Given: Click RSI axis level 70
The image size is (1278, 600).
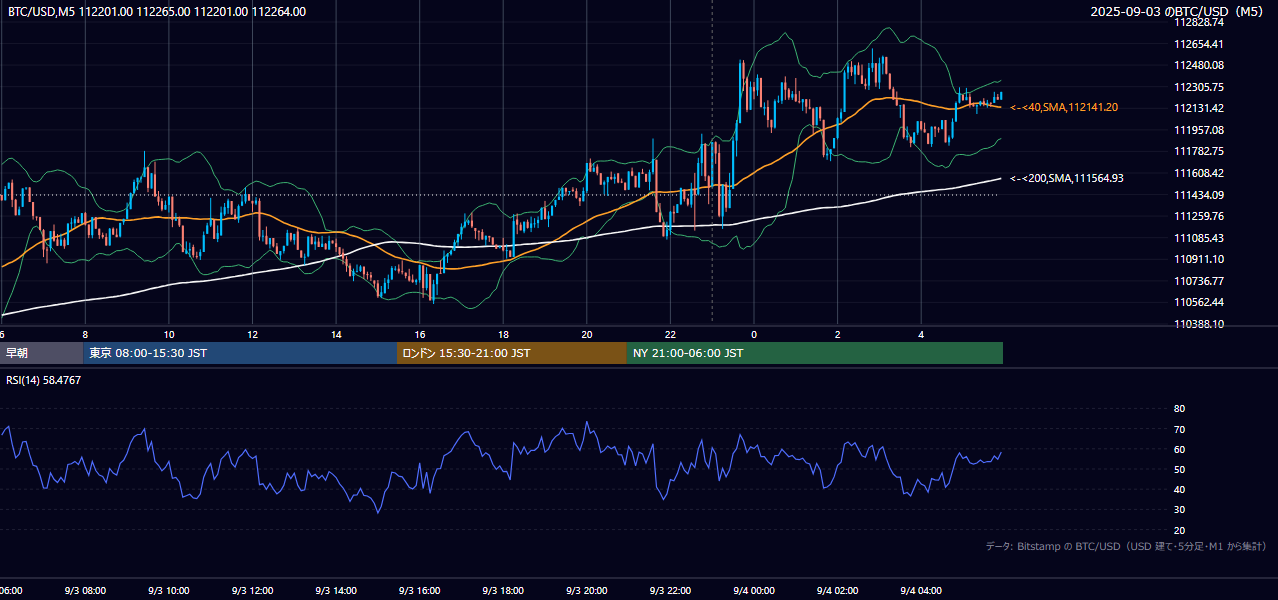Looking at the screenshot, I should tap(1179, 429).
